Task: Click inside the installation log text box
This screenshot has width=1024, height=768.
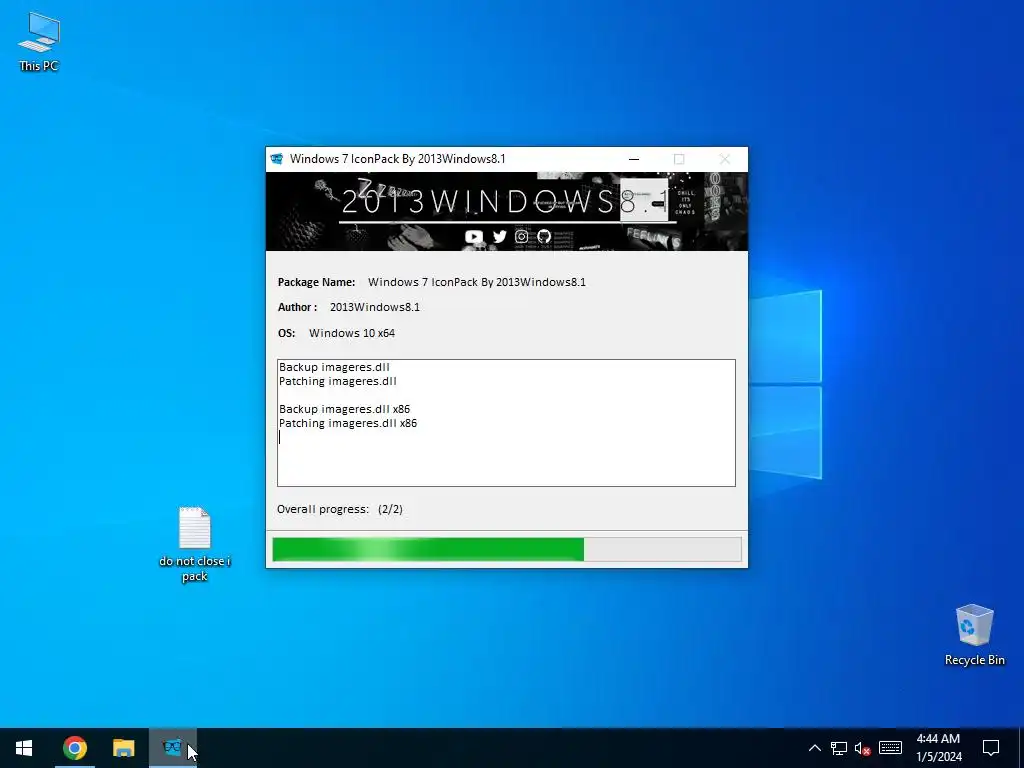Action: coord(506,423)
